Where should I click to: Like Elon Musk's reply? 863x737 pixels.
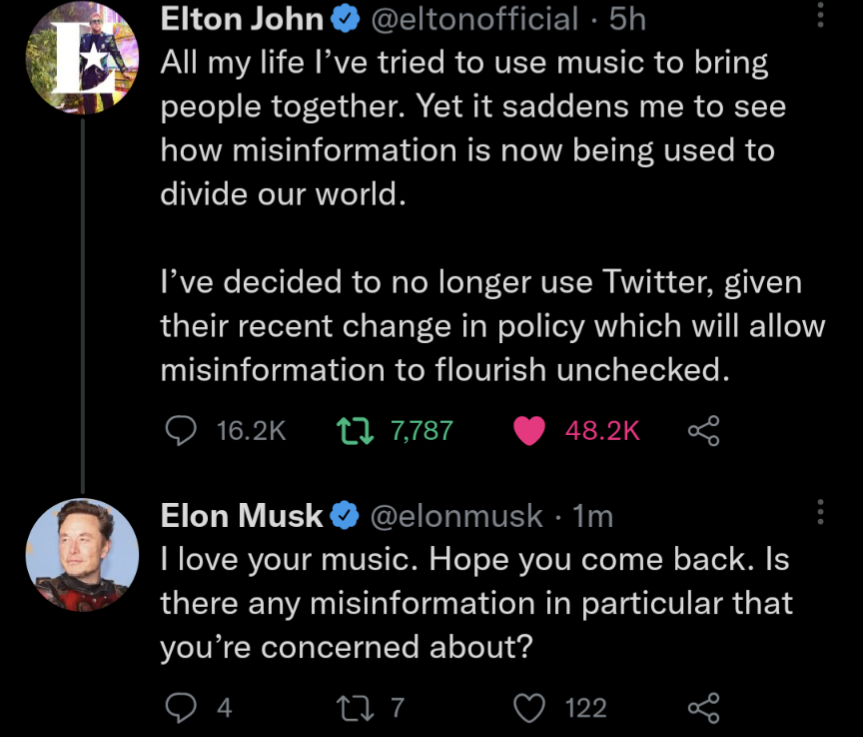click(x=529, y=708)
